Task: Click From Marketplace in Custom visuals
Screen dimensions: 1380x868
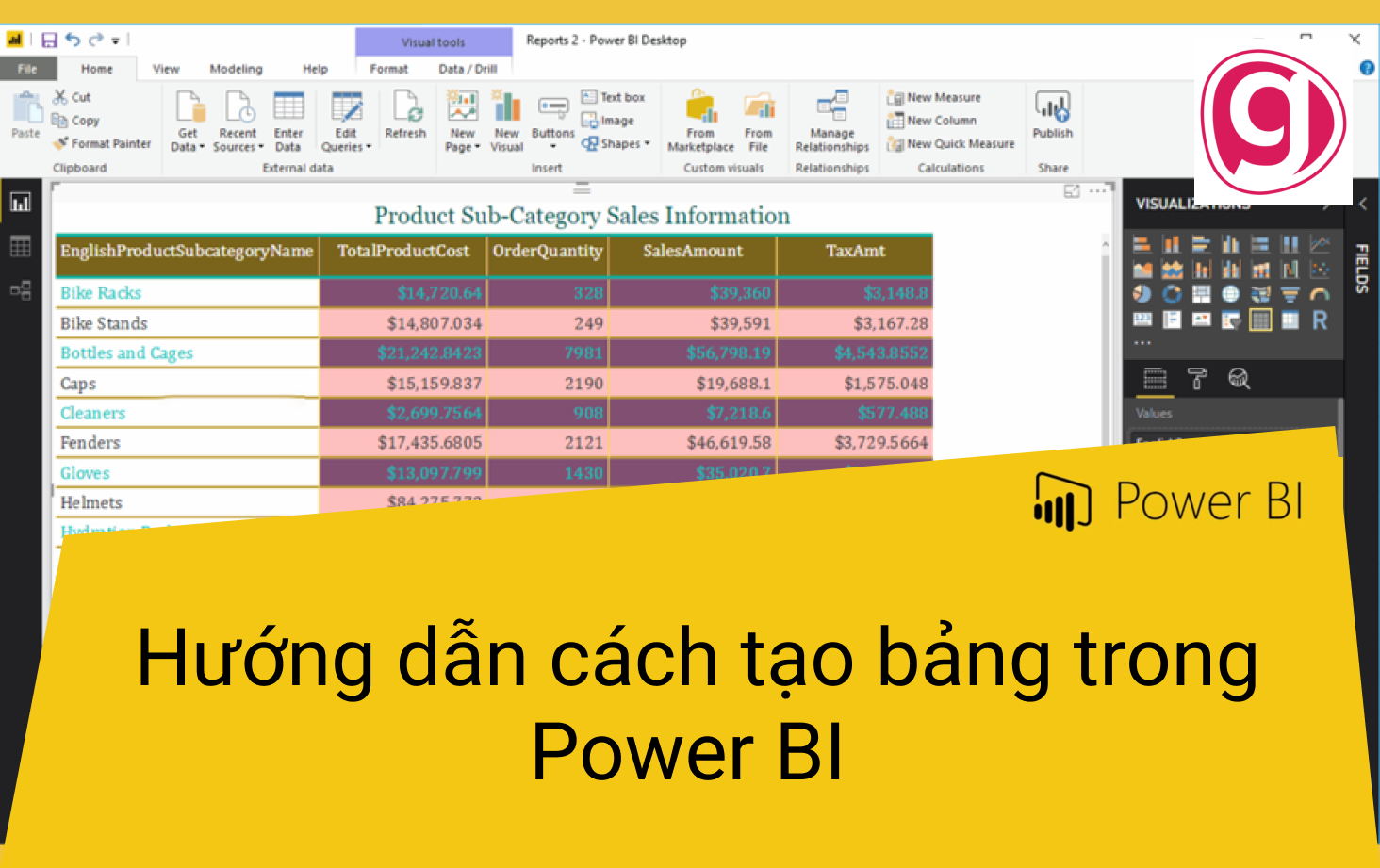Action: pyautogui.click(x=700, y=121)
